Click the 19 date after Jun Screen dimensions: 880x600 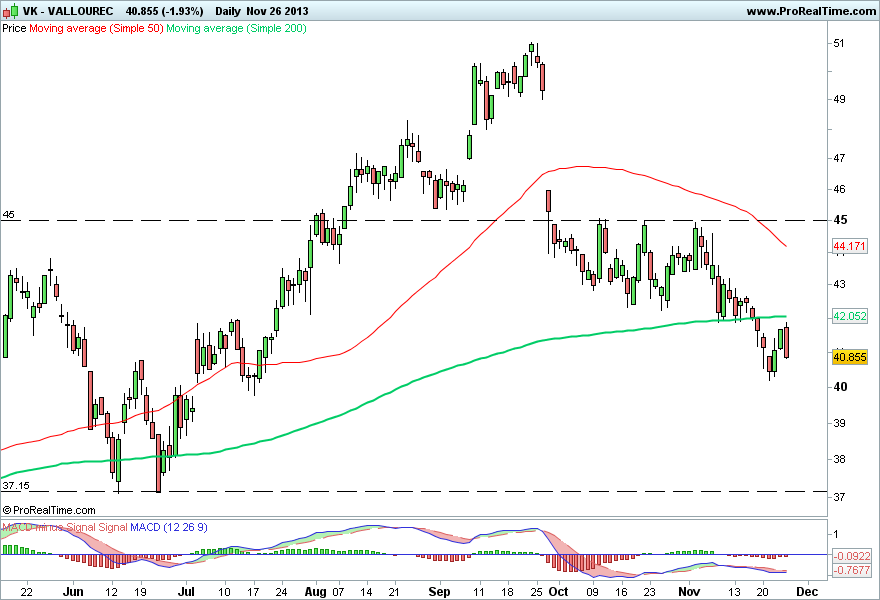coord(140,592)
